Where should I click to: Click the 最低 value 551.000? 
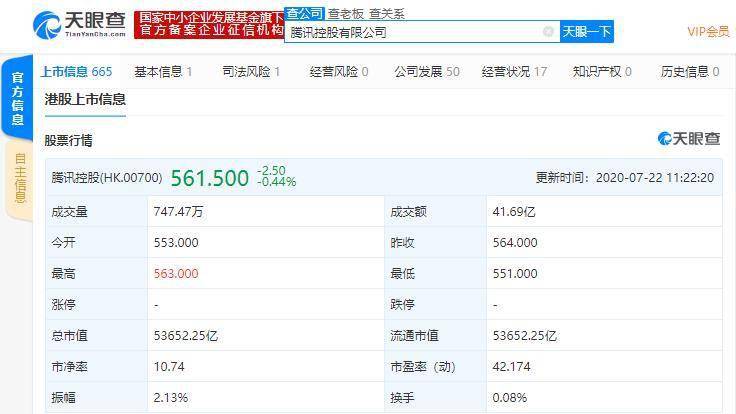515,274
